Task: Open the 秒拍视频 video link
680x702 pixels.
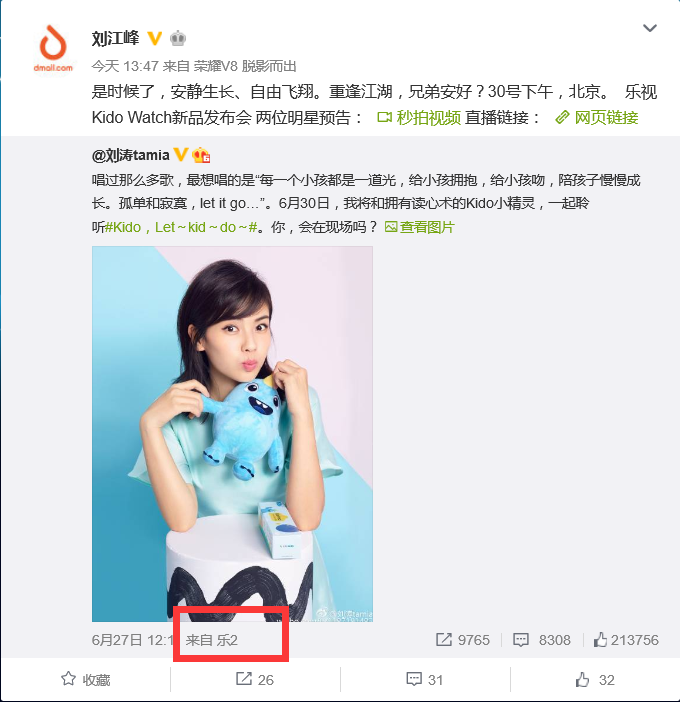Action: [x=419, y=118]
